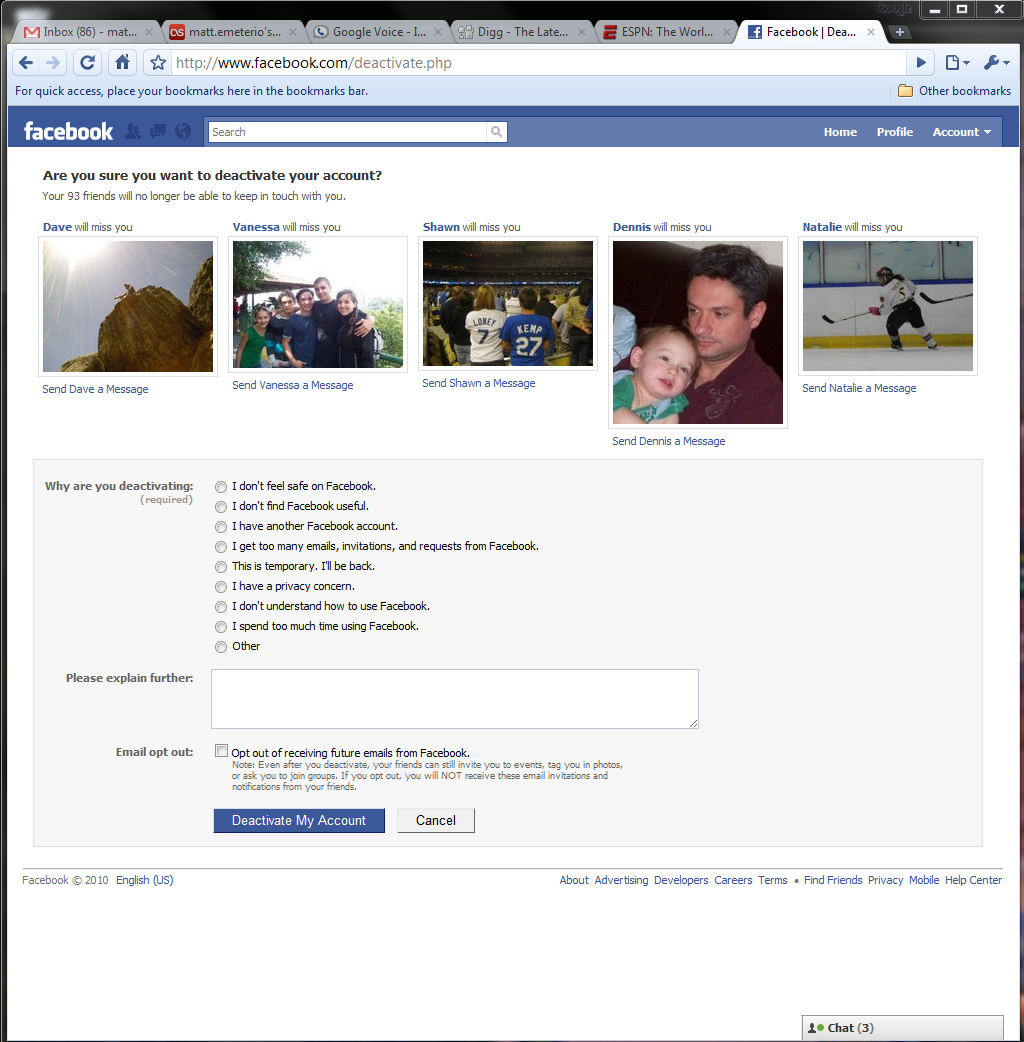Click Send Dennis a Message
This screenshot has height=1042, width=1024.
pos(668,441)
